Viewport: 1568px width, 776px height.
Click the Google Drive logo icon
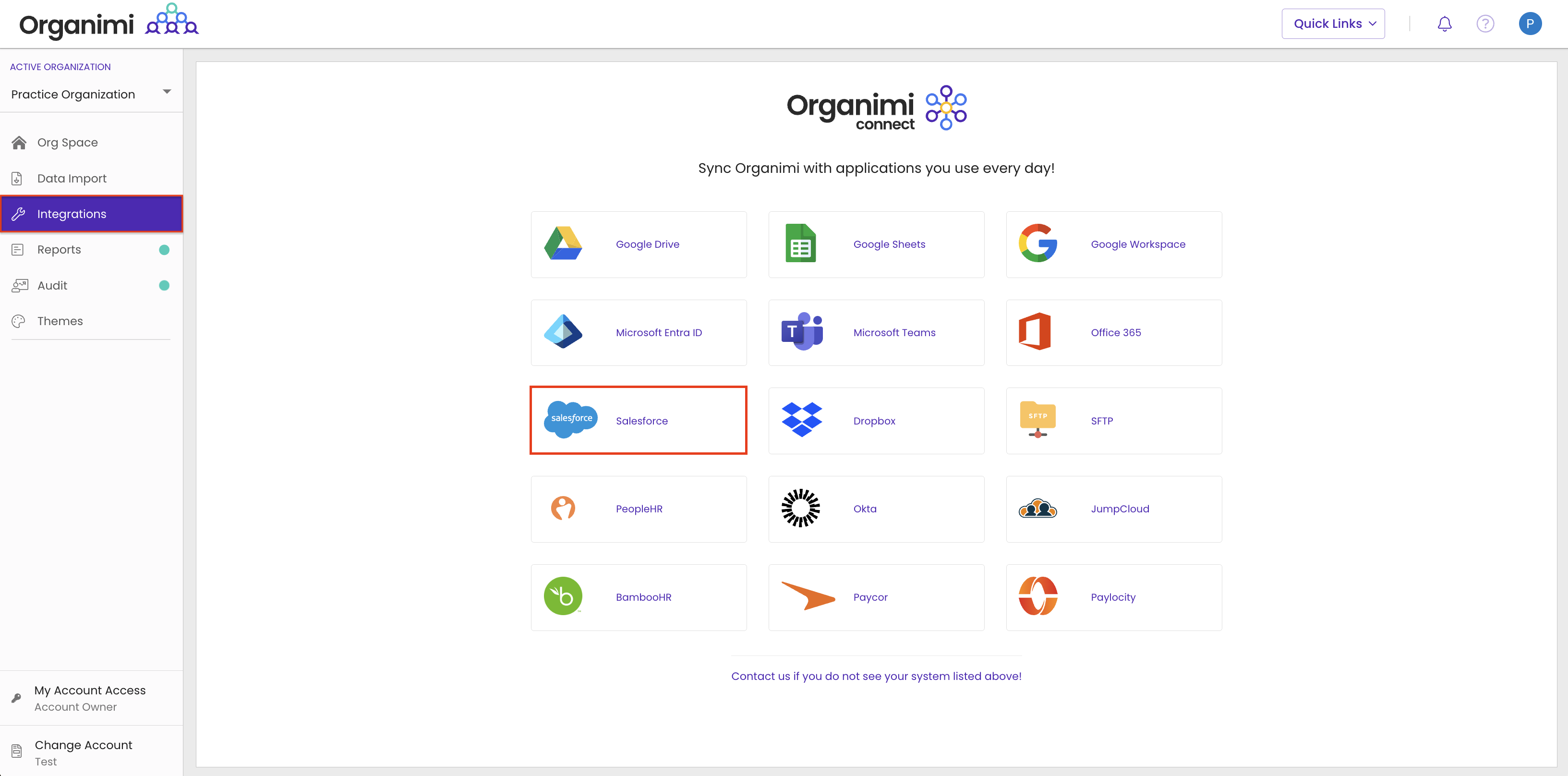tap(563, 244)
